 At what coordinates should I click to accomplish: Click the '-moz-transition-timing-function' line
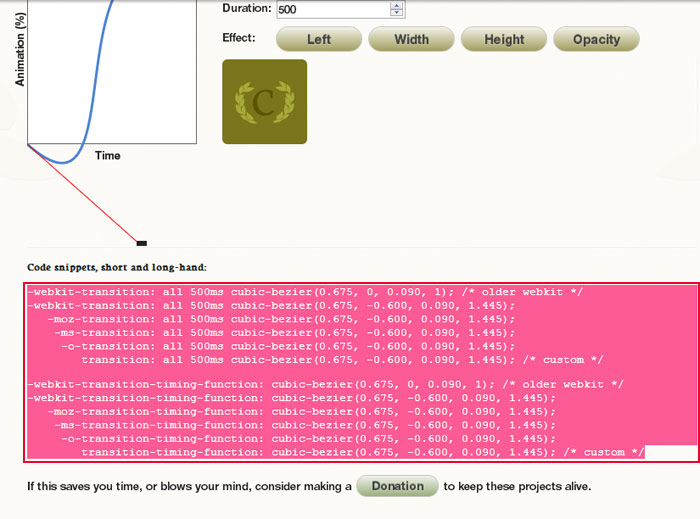pos(302,411)
